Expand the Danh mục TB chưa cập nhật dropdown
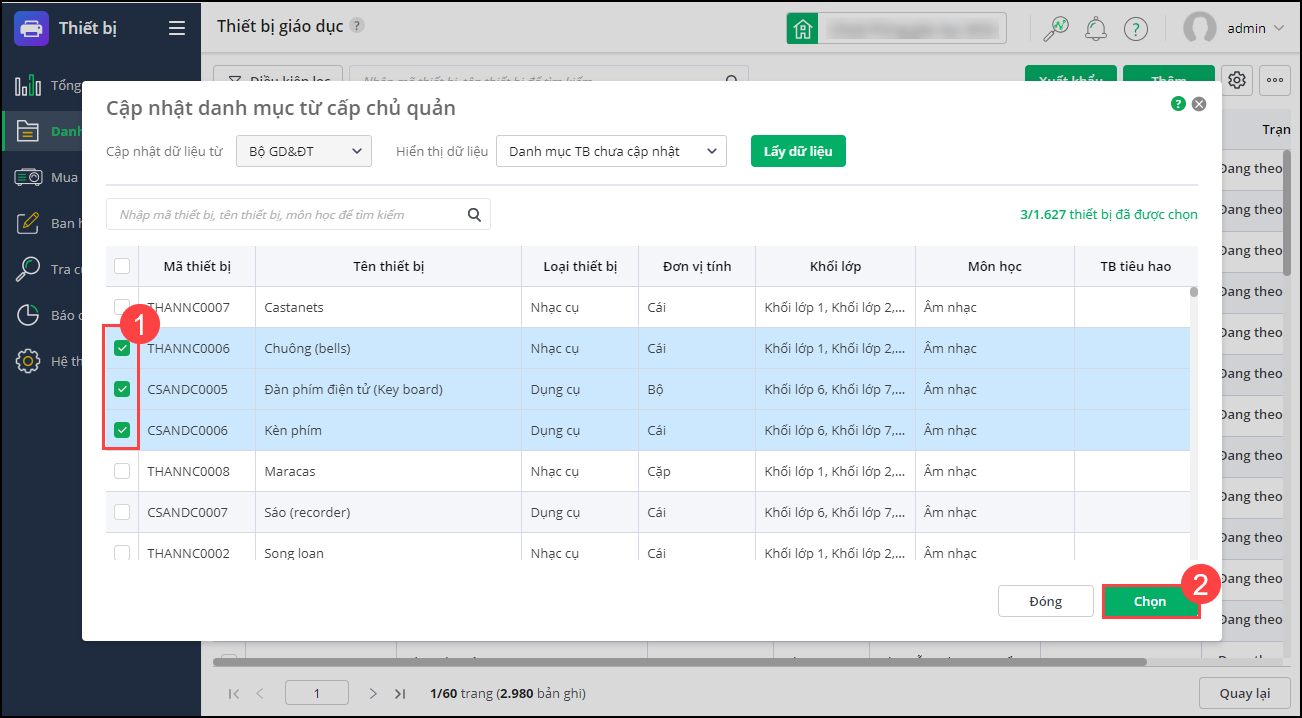This screenshot has width=1302, height=718. pyautogui.click(x=610, y=151)
